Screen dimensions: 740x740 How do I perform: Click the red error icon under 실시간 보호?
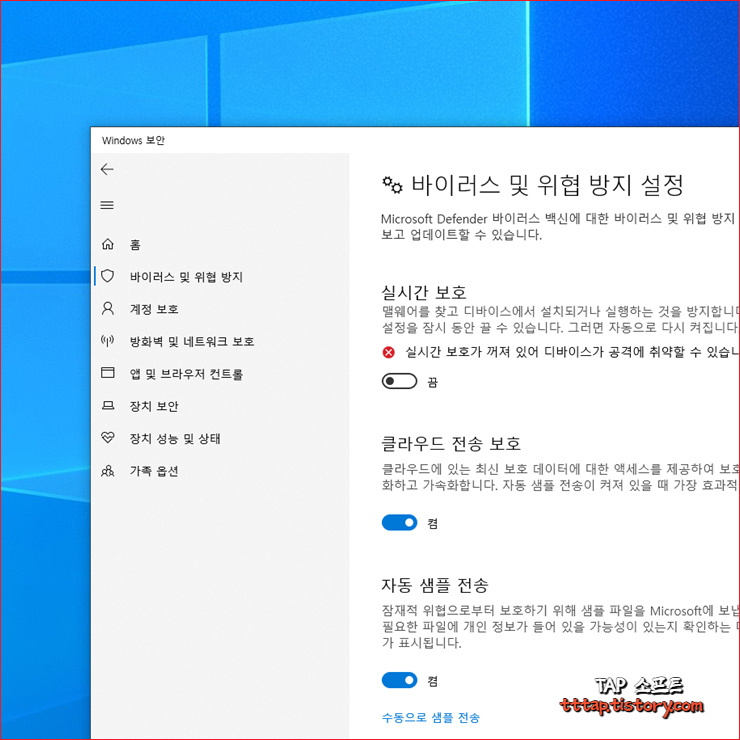click(388, 352)
